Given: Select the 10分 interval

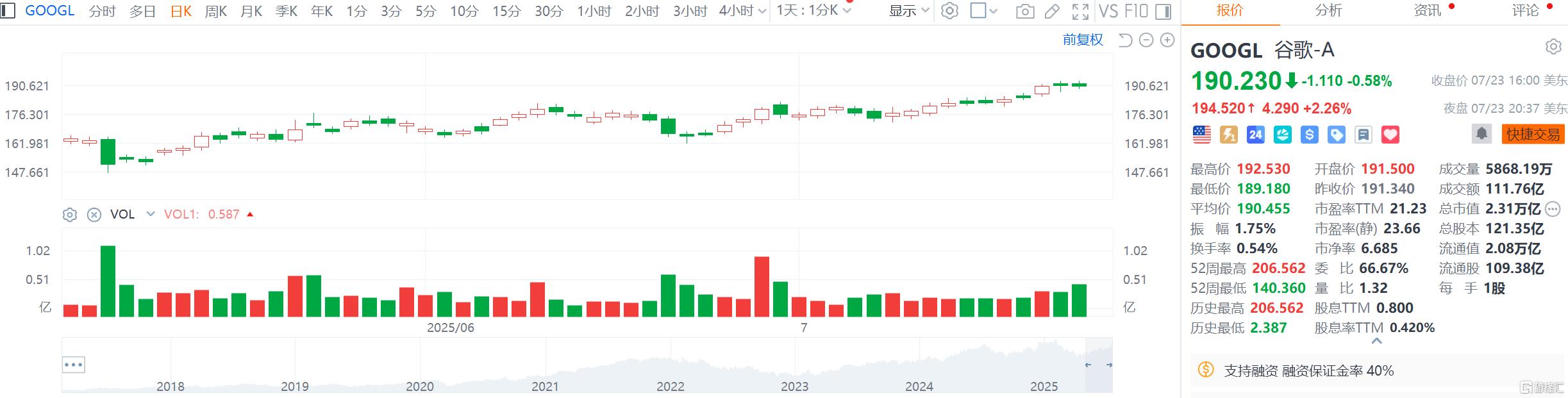Looking at the screenshot, I should pyautogui.click(x=465, y=12).
